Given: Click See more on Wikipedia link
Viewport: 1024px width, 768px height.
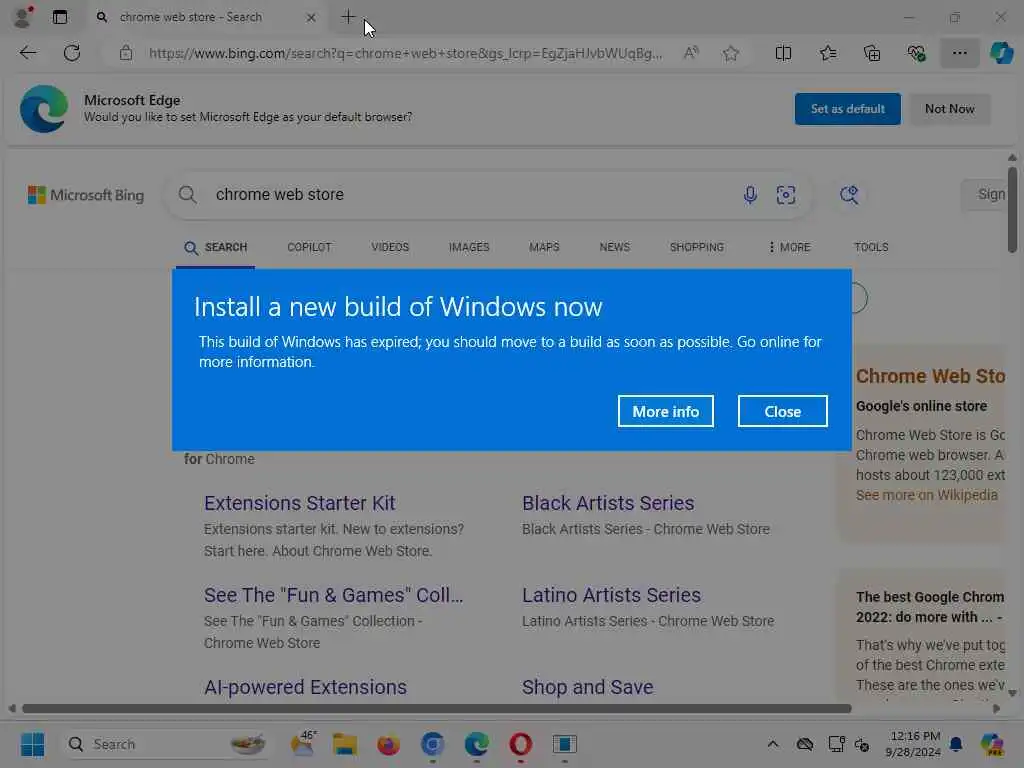Looking at the screenshot, I should [927, 495].
